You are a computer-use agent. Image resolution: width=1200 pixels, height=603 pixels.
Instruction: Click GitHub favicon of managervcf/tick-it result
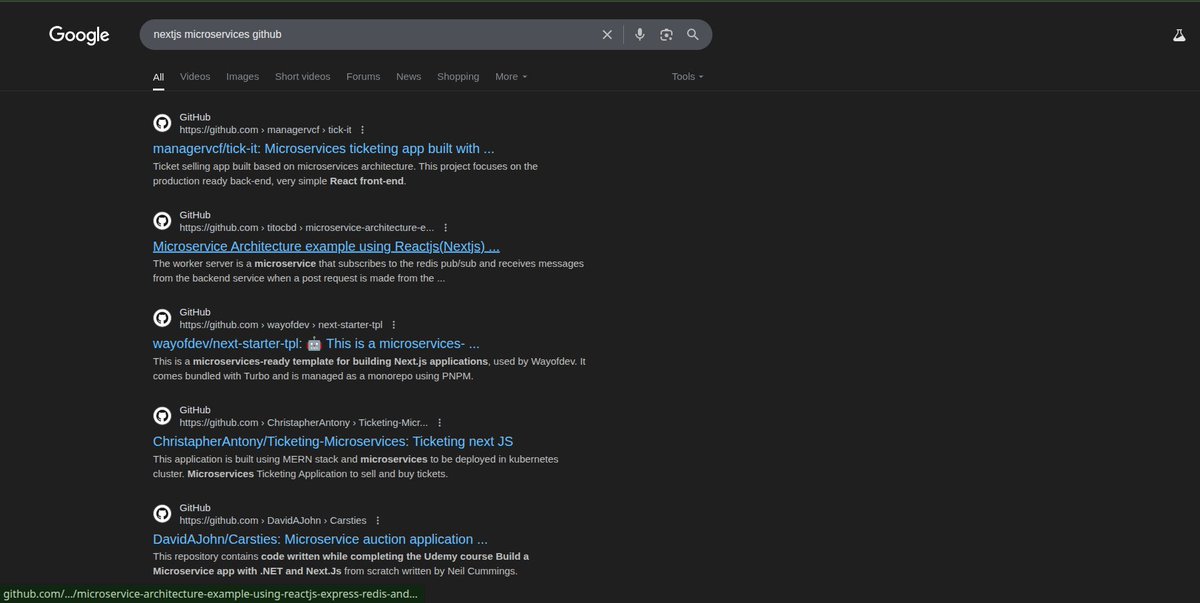click(x=162, y=123)
